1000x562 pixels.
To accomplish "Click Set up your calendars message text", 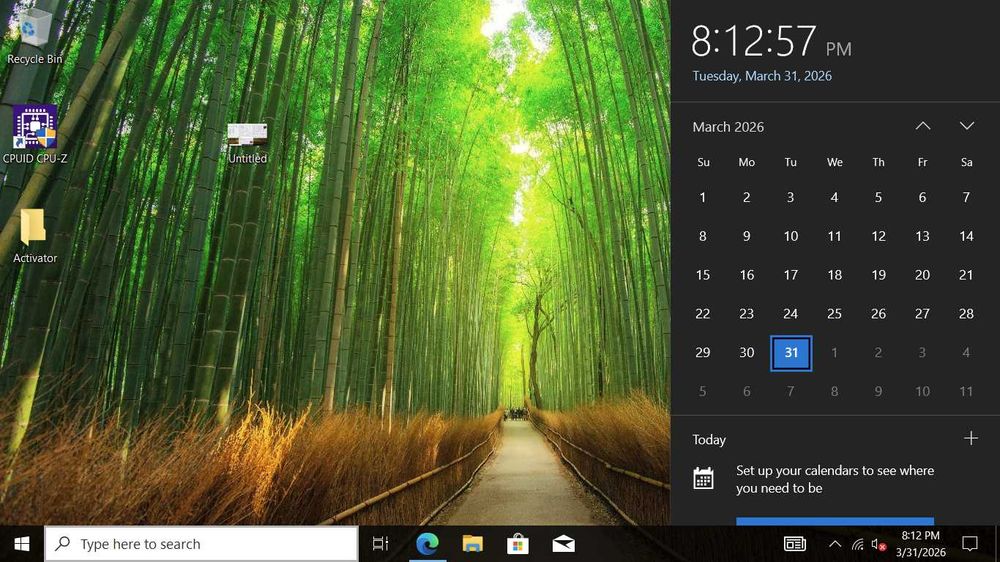I will point(835,479).
